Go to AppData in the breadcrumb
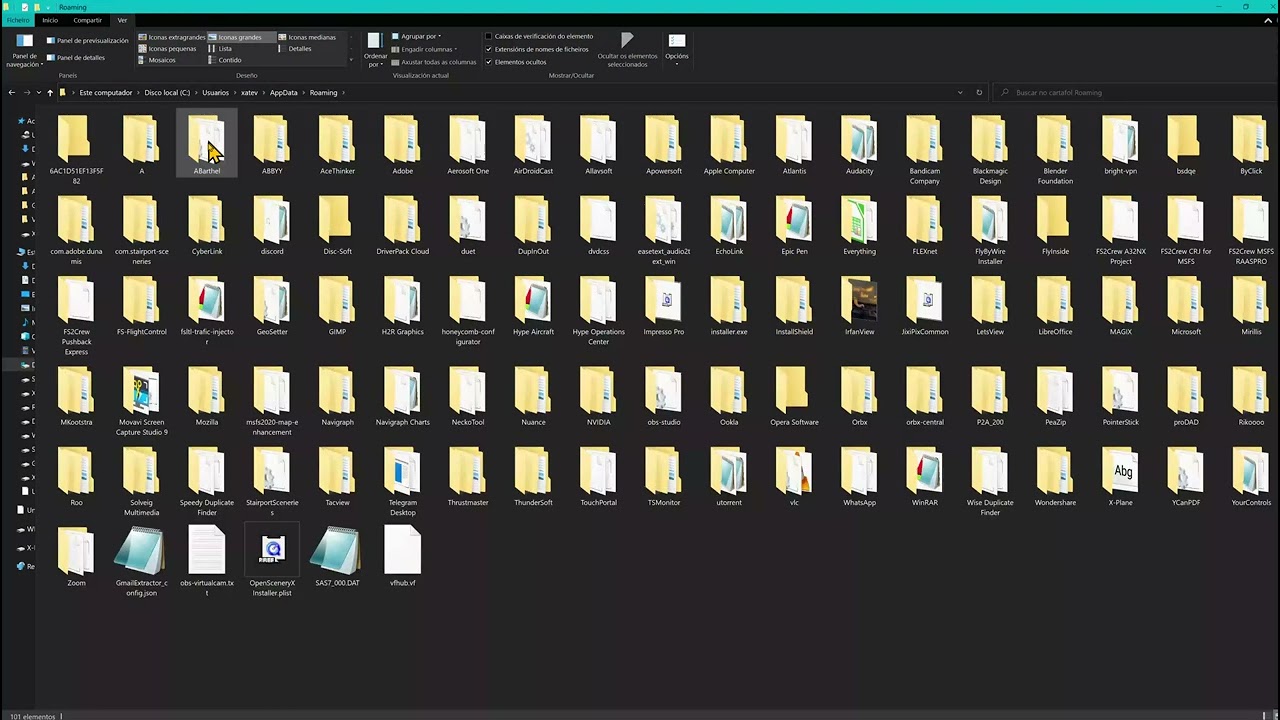Viewport: 1280px width, 720px height. point(284,92)
